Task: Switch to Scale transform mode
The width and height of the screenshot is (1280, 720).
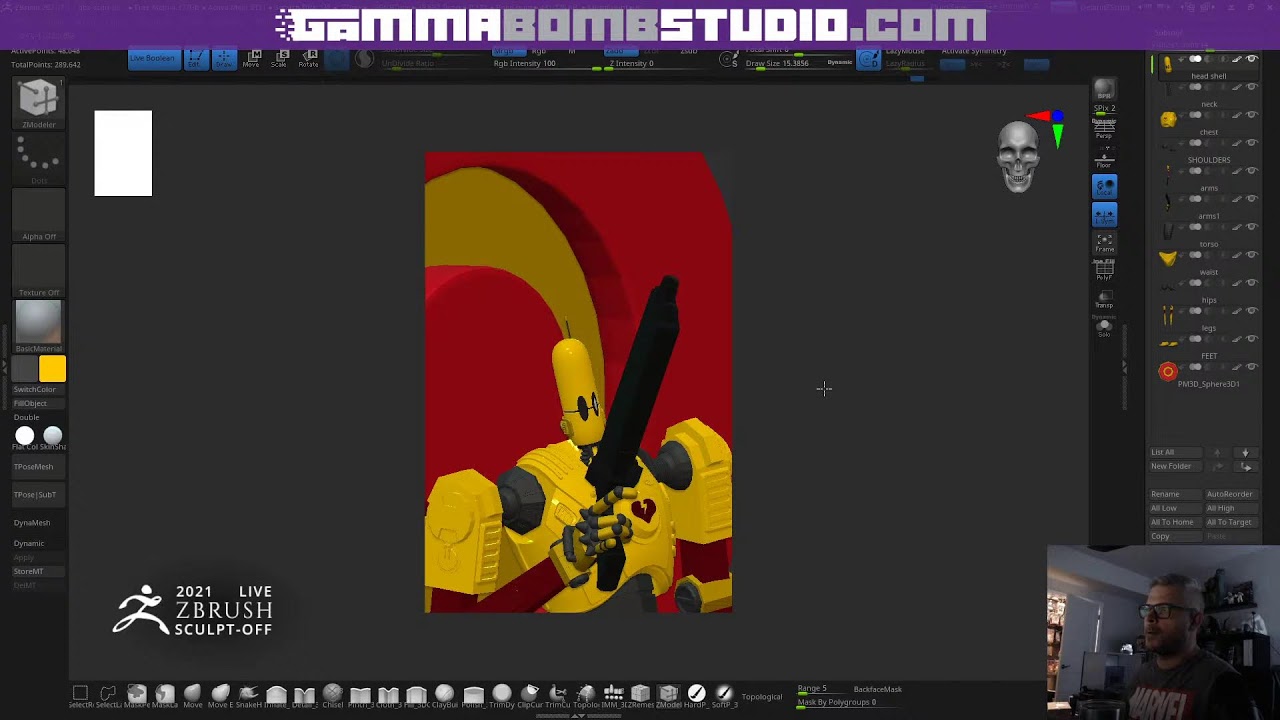Action: (280, 58)
